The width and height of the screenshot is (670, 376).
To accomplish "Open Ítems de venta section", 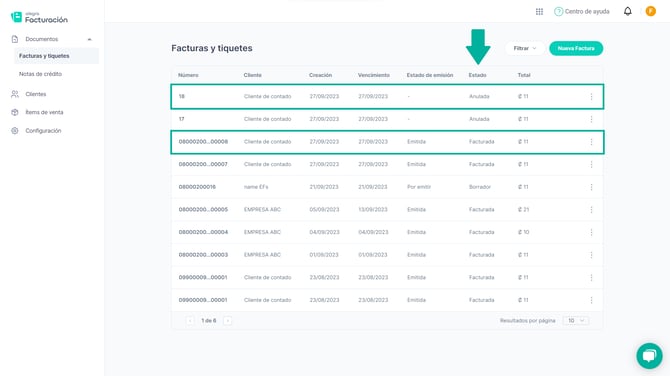I will tap(44, 112).
